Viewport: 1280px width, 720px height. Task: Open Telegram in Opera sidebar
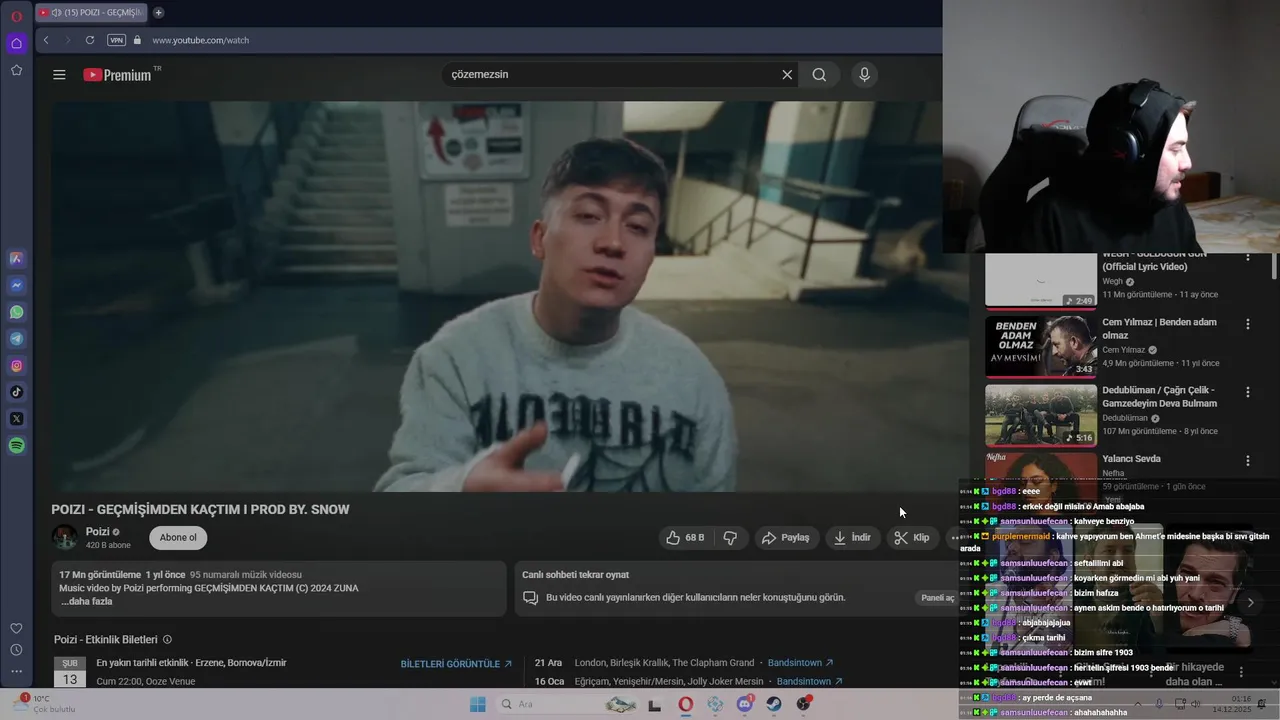(x=16, y=339)
